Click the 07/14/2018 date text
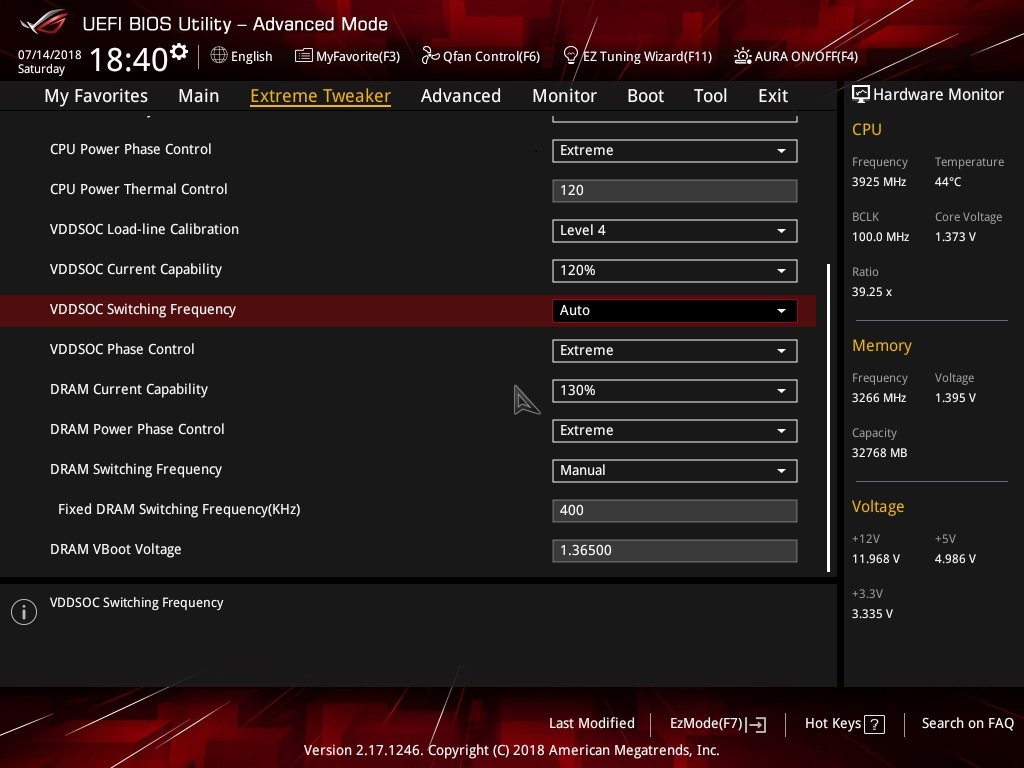 click(x=50, y=55)
